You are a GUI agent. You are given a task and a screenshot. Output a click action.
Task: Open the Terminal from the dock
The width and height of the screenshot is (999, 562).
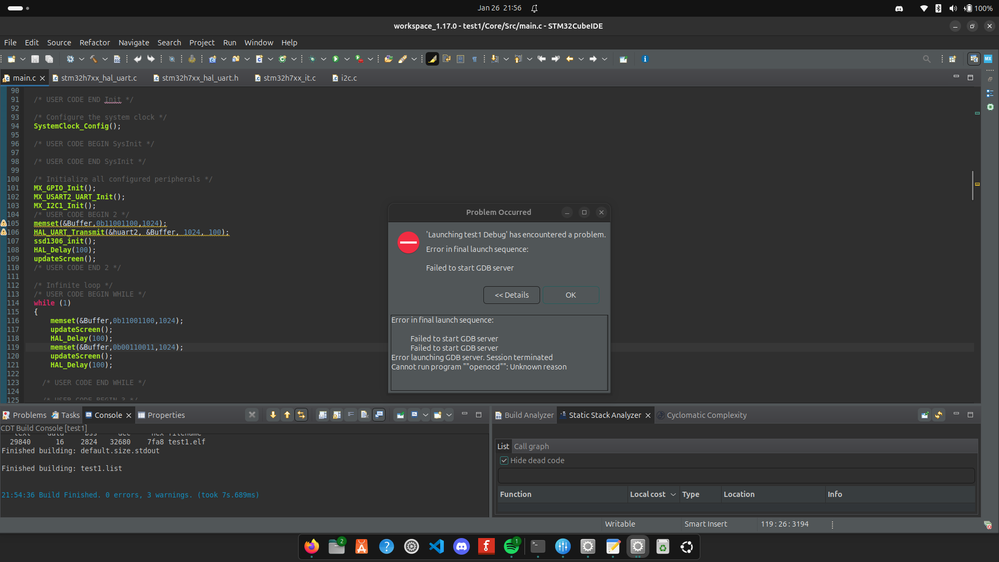coord(538,546)
